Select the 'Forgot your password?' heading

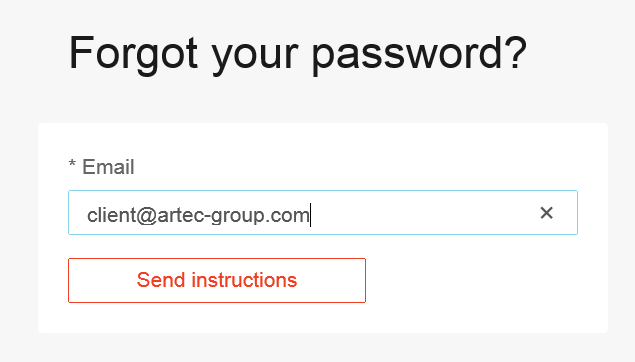[298, 53]
